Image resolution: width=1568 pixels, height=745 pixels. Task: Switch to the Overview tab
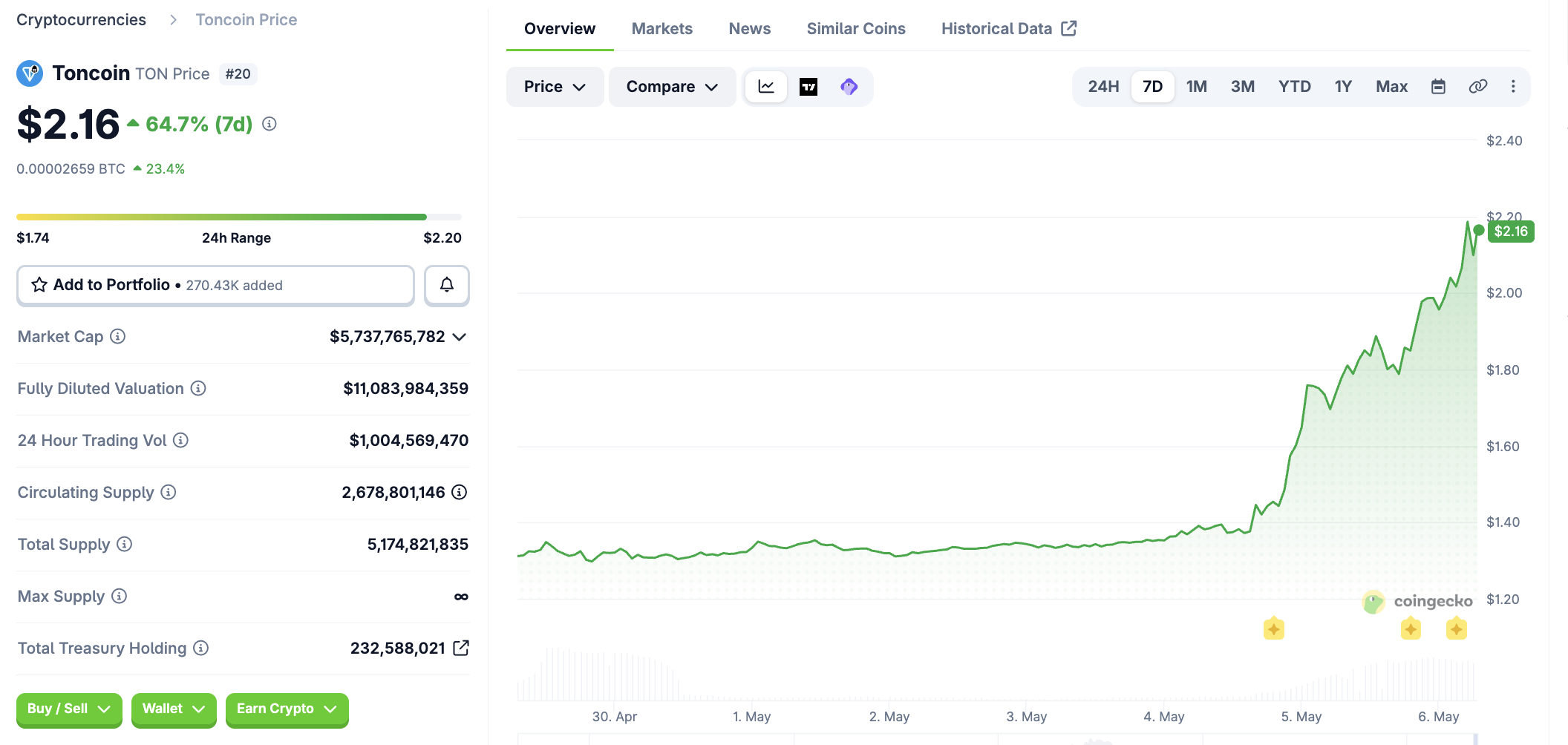pos(560,29)
